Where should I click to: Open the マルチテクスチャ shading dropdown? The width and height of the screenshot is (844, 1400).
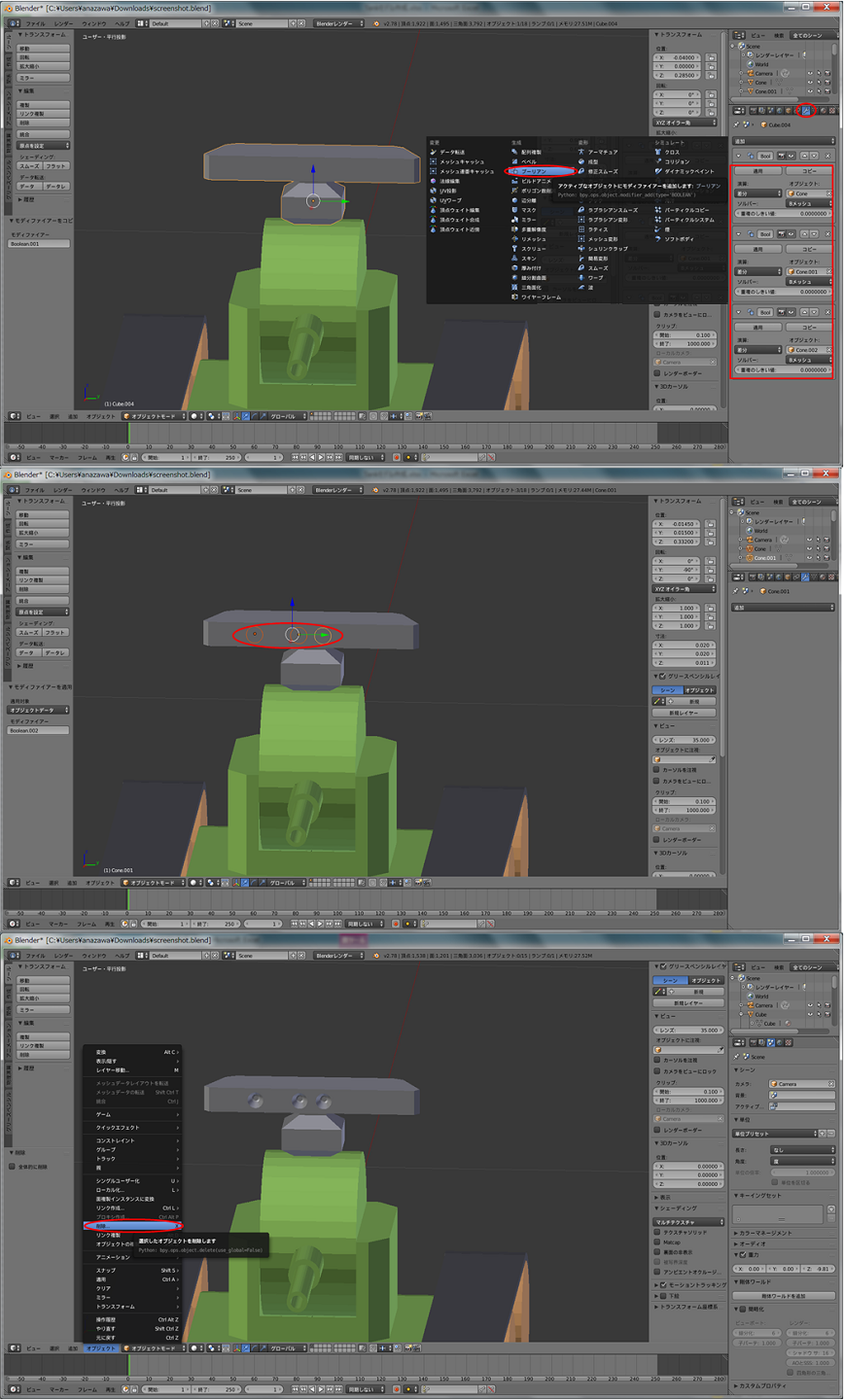click(x=688, y=1222)
